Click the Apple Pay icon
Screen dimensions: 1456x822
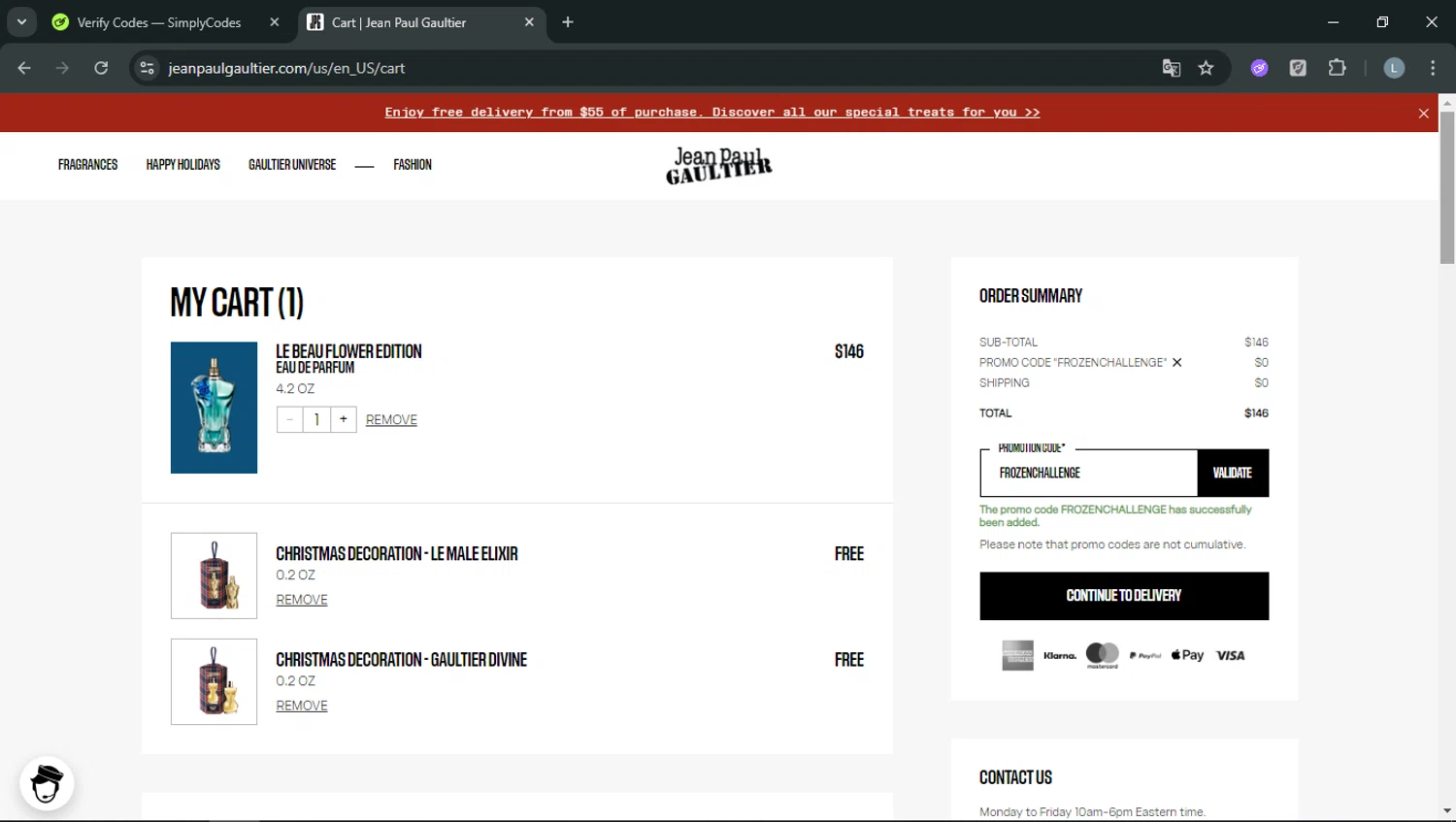[x=1187, y=655]
